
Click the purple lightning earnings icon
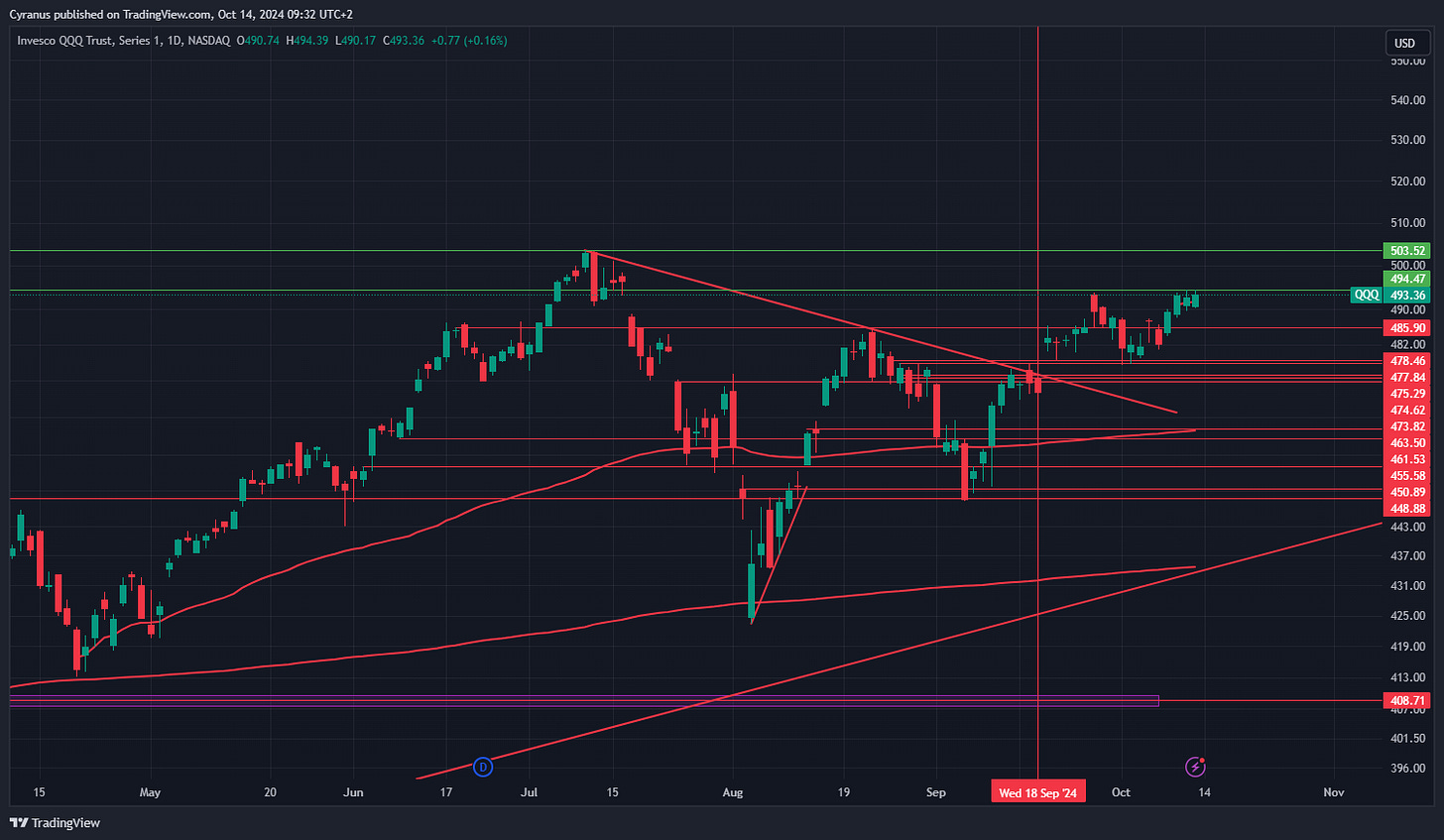[x=1196, y=767]
